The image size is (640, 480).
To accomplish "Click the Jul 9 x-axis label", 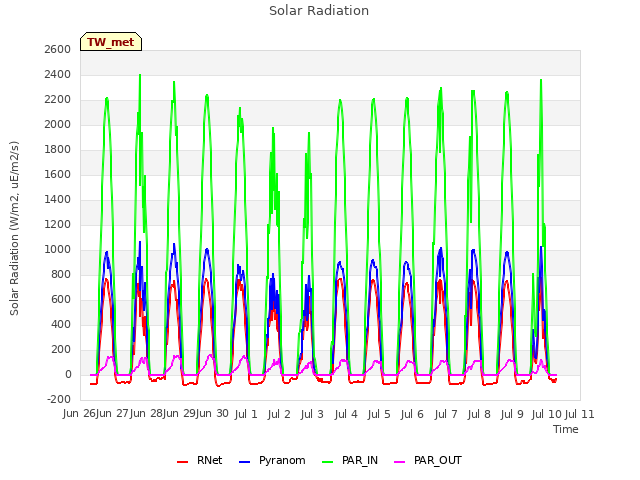I will point(512,414).
